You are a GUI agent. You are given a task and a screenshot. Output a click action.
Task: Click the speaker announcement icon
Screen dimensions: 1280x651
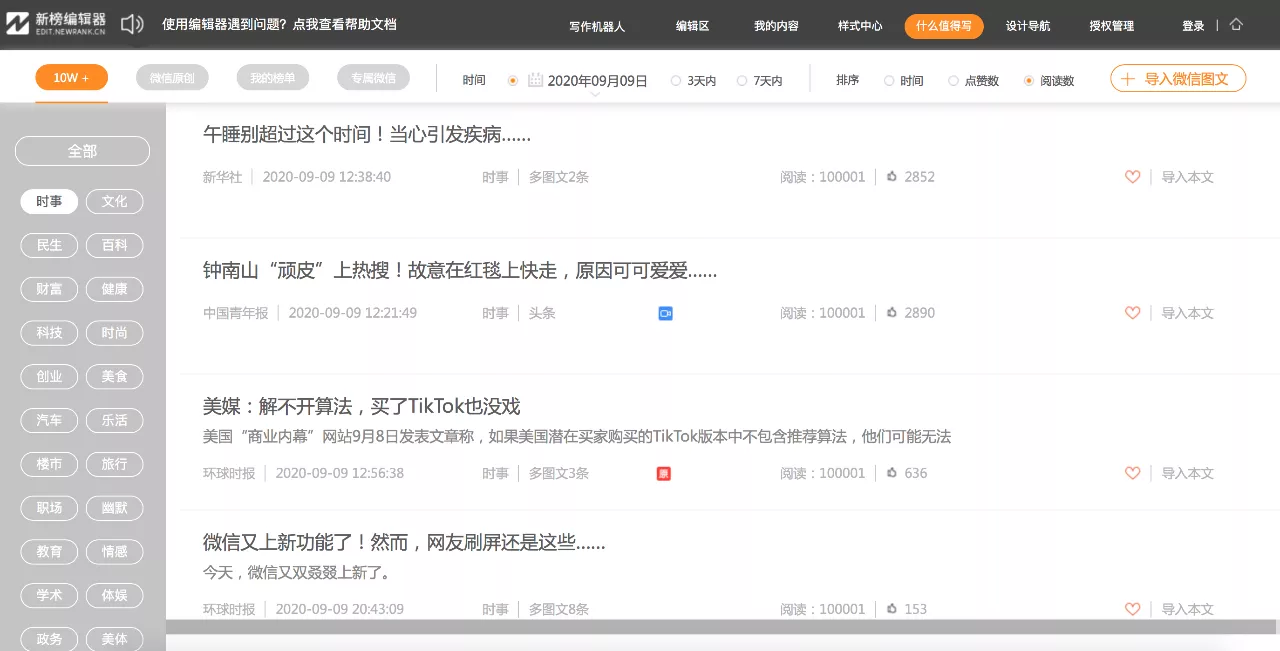point(132,24)
